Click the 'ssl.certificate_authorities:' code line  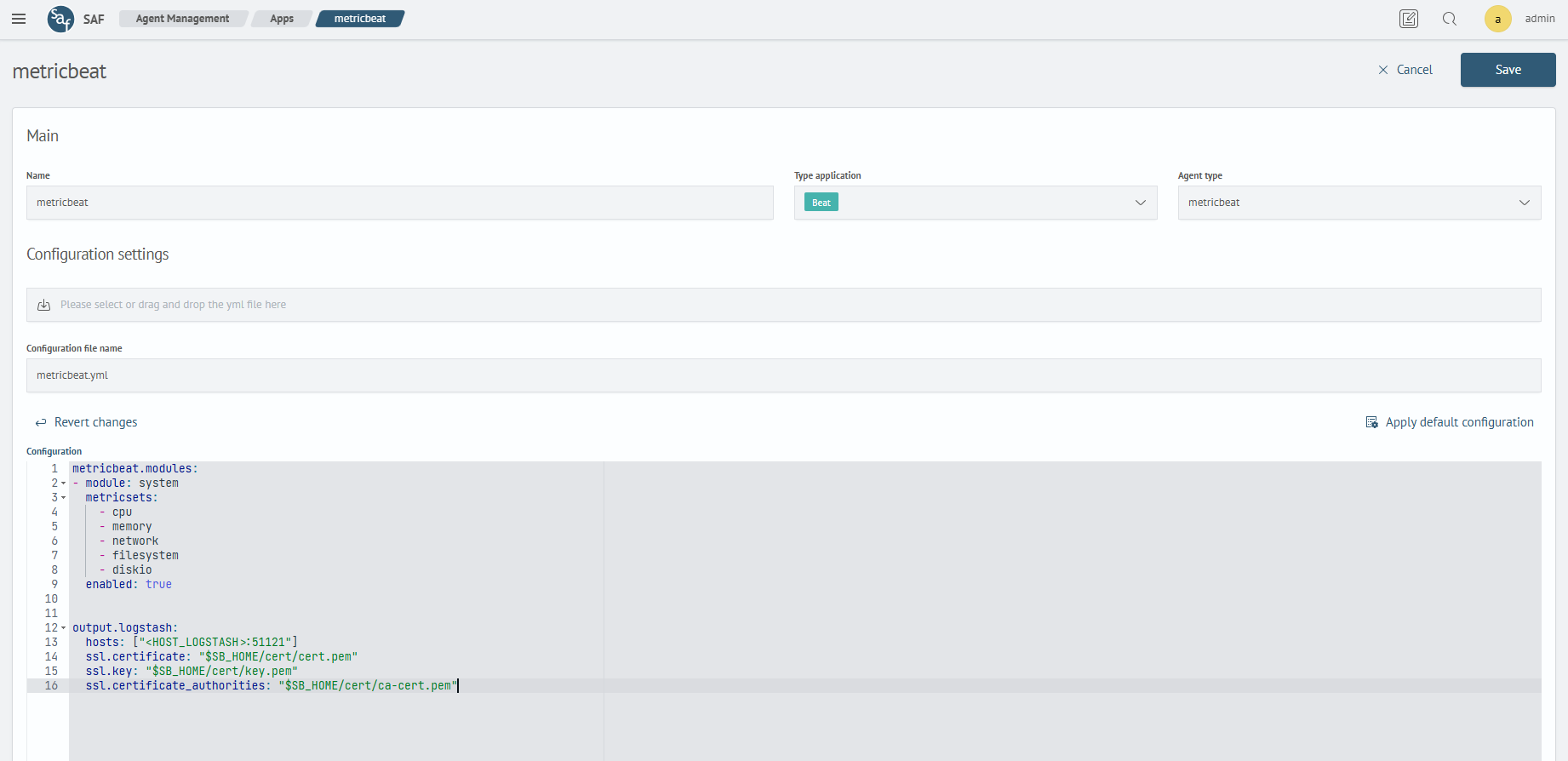[272, 686]
